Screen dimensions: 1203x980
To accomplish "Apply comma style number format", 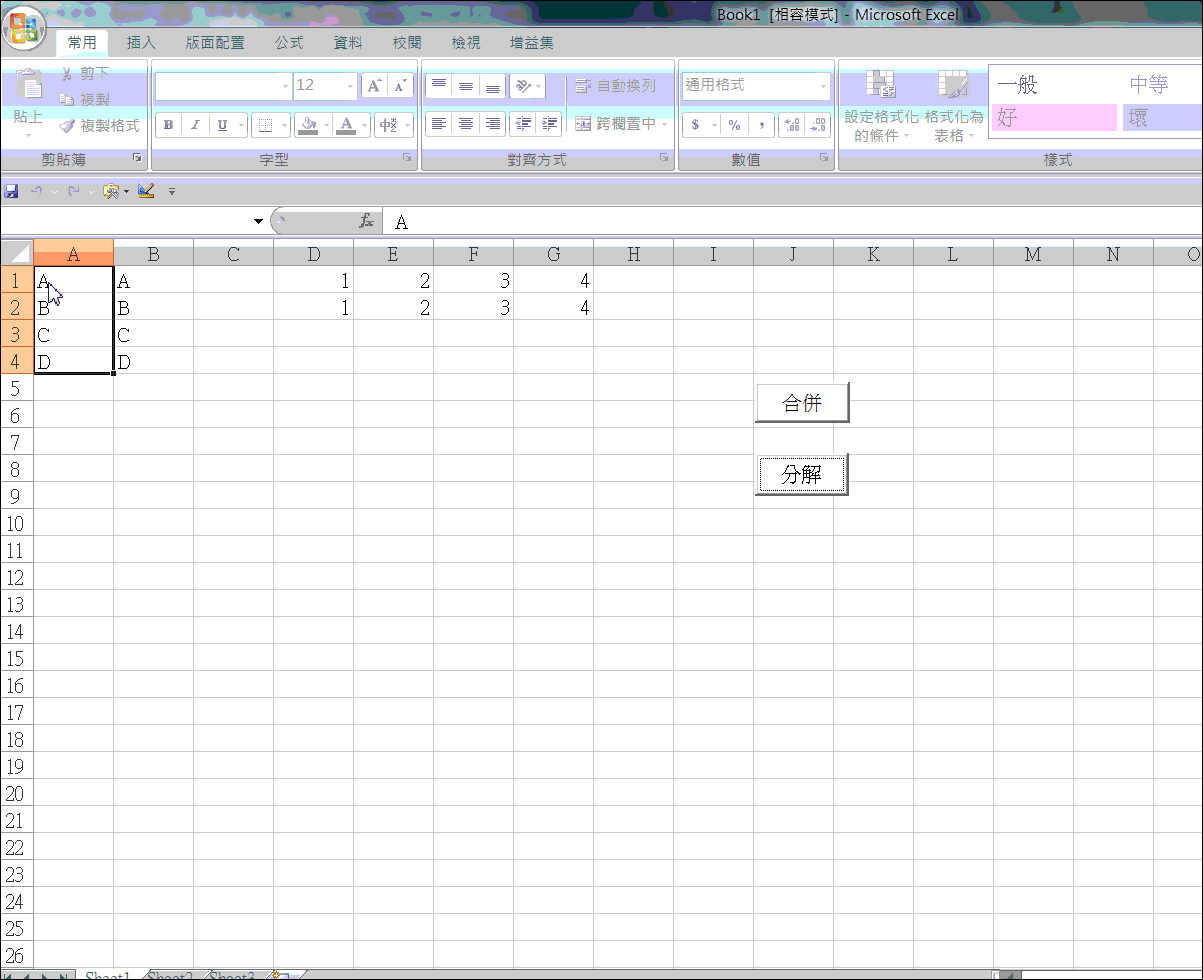I will (x=761, y=125).
